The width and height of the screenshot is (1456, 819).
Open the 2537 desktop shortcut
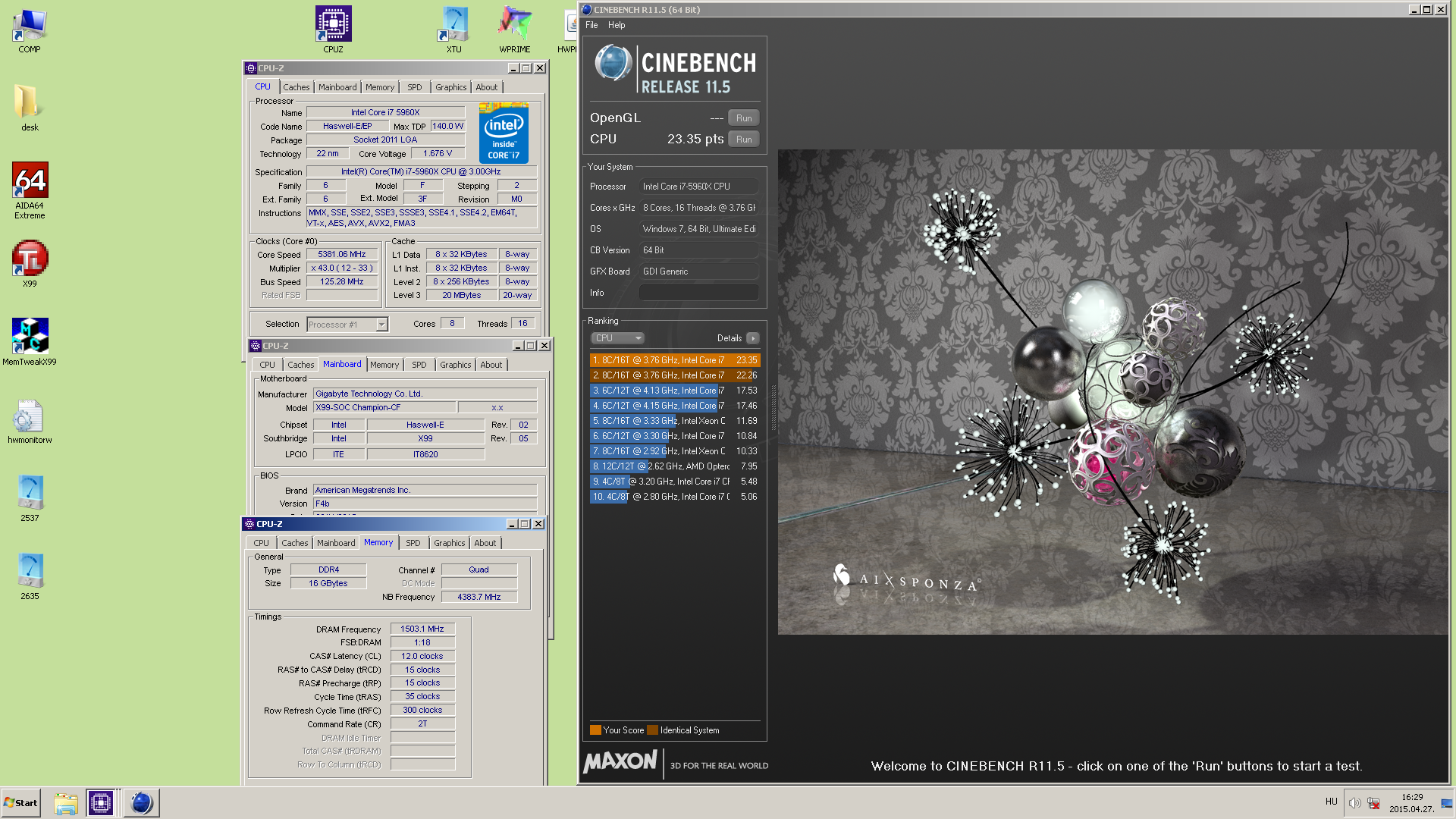(x=30, y=499)
